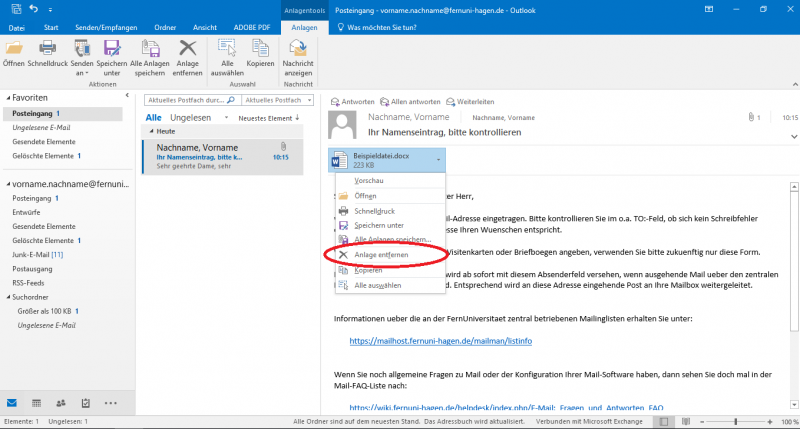Collapse the vorname.nachname@fernuni mailbox tree
Image resolution: width=800 pixels, height=429 pixels.
click(x=8, y=184)
